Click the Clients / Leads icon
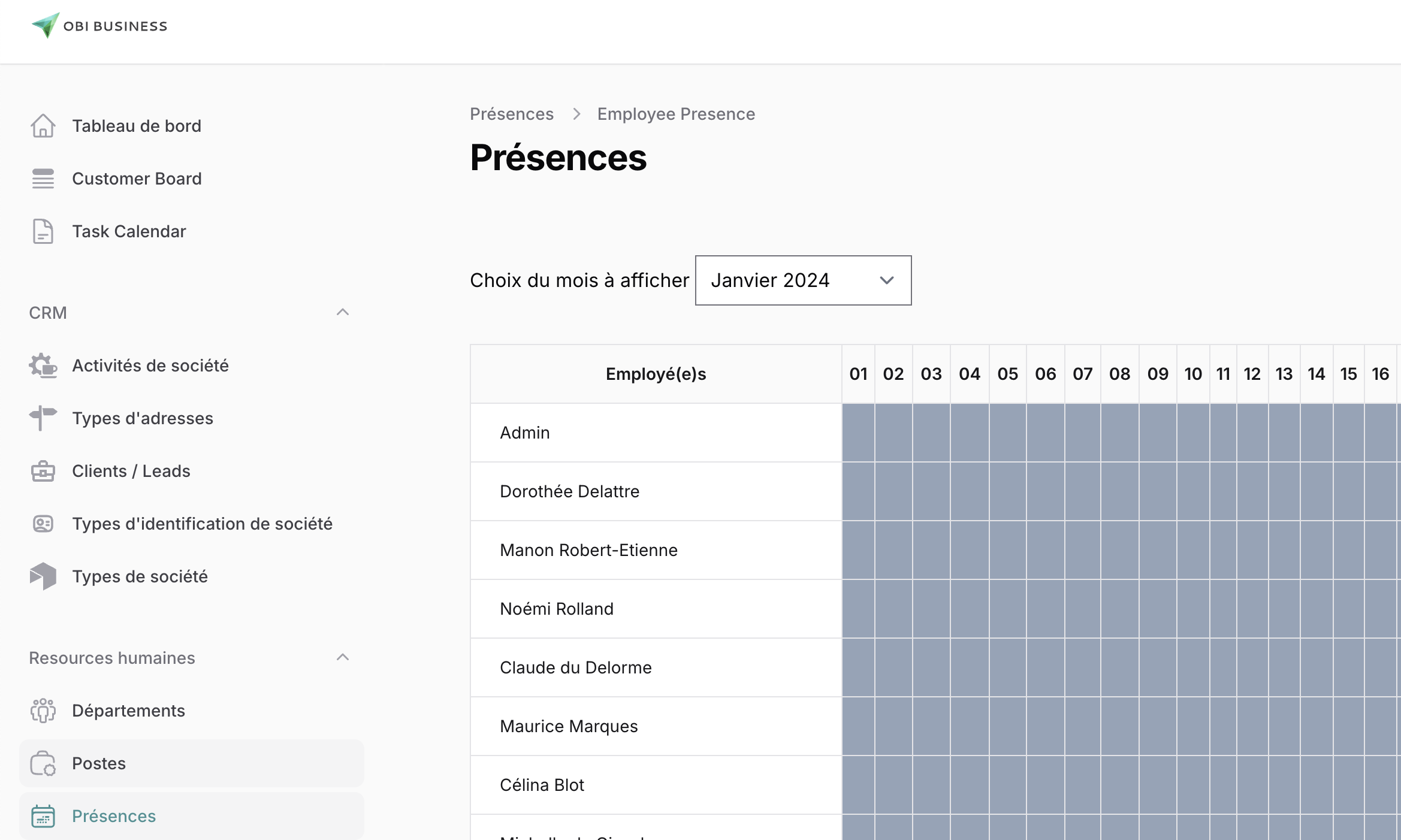 pos(42,470)
